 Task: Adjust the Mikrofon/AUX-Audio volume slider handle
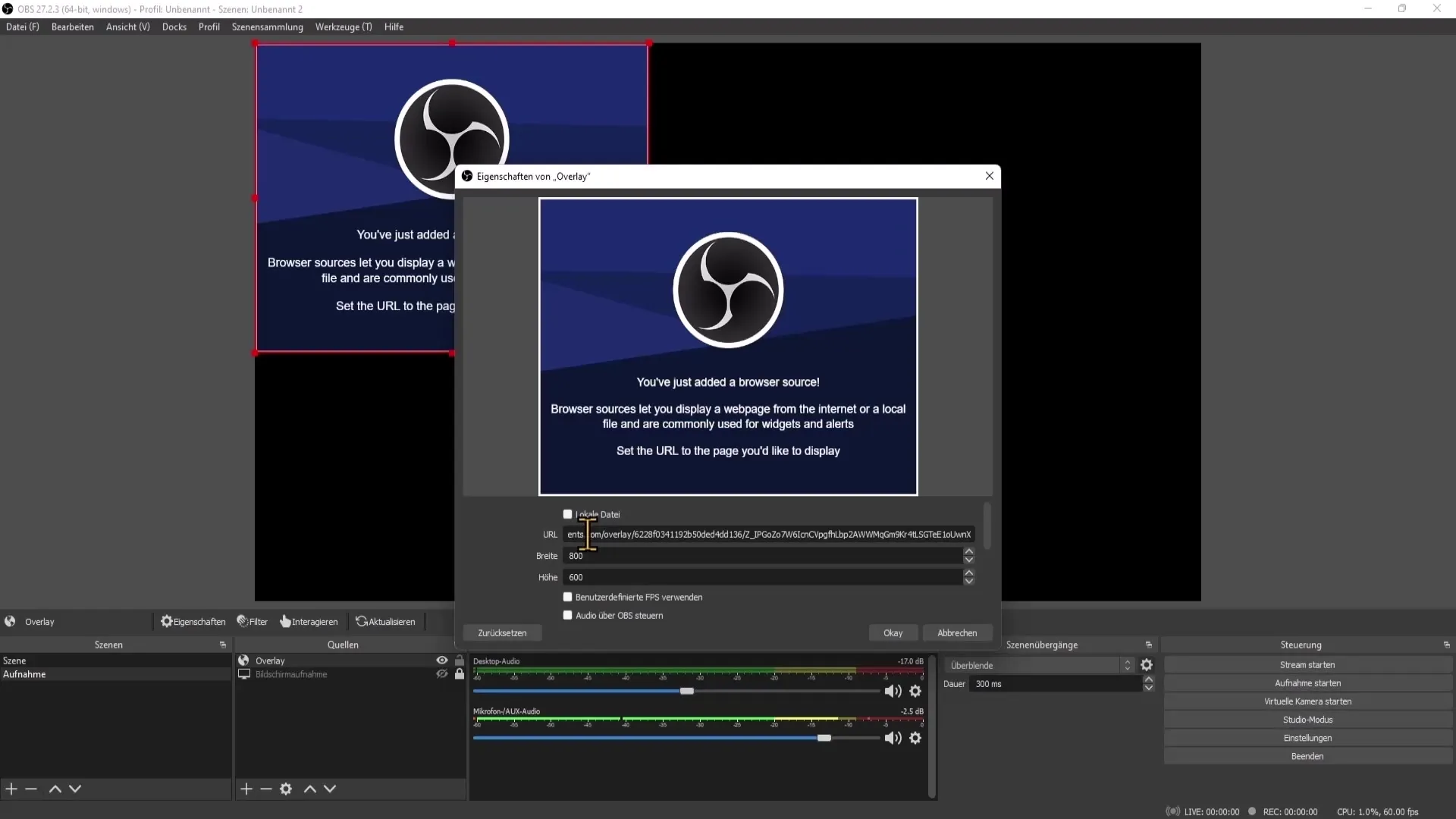click(824, 738)
